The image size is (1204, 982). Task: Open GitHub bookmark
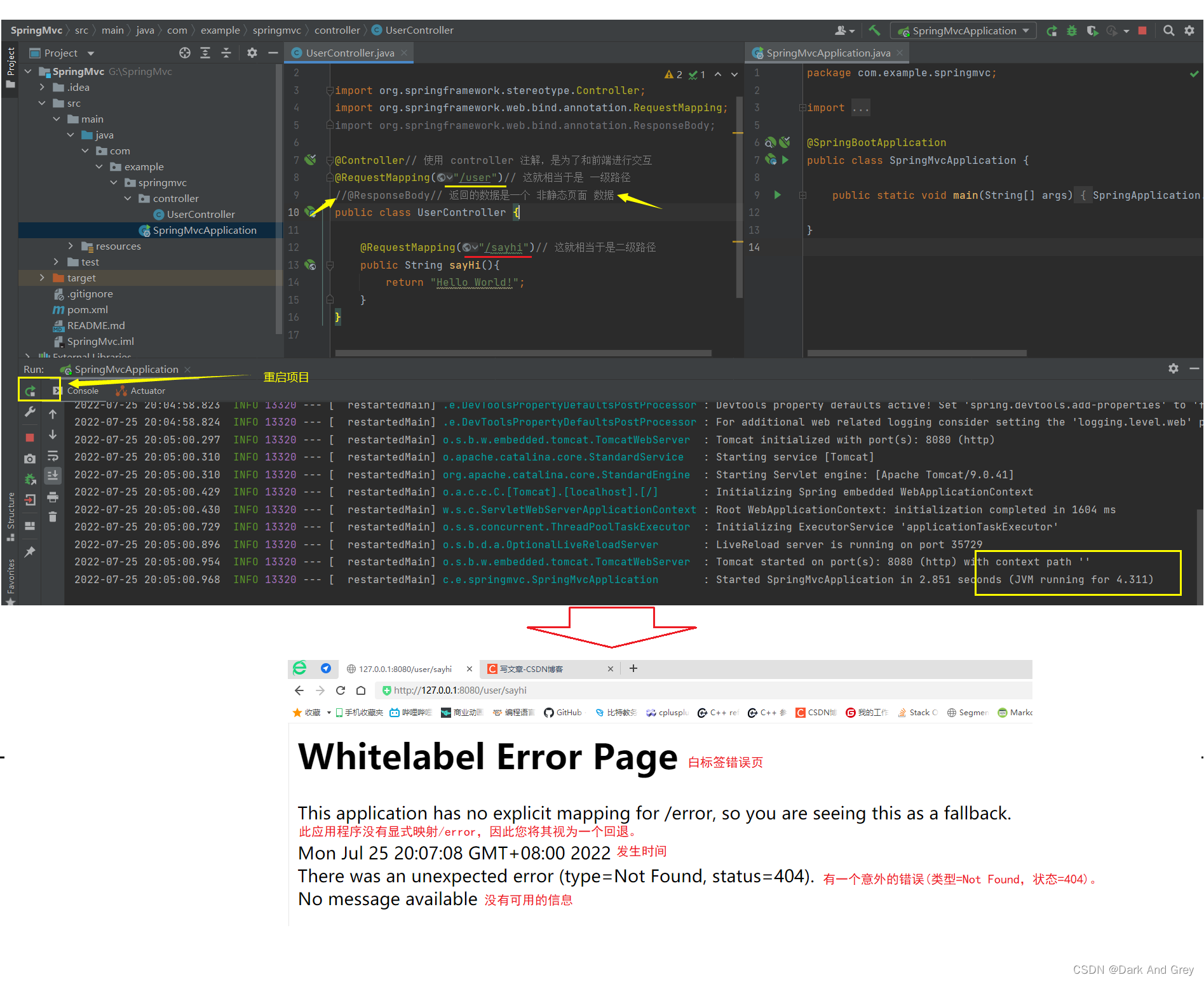point(563,713)
